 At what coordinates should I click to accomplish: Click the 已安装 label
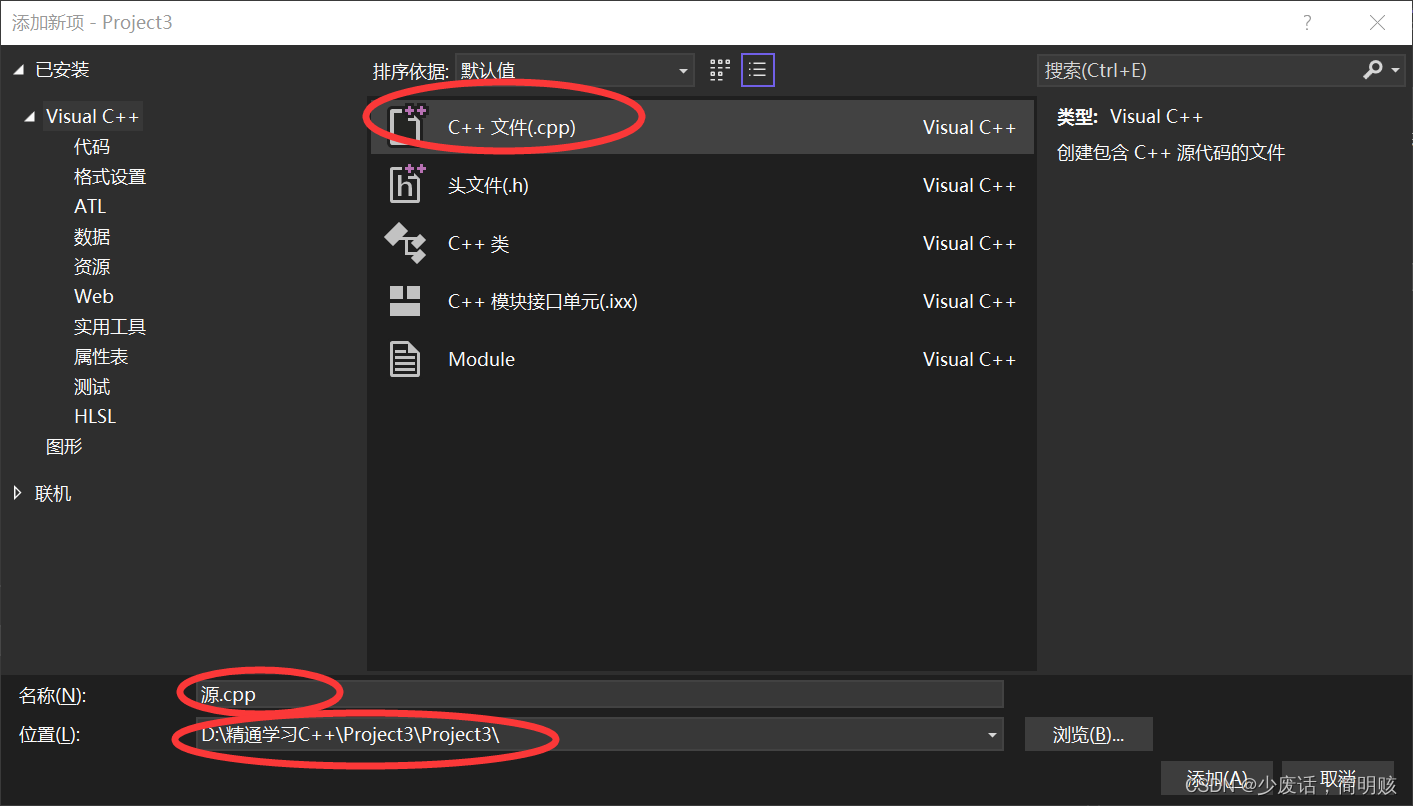tap(62, 70)
